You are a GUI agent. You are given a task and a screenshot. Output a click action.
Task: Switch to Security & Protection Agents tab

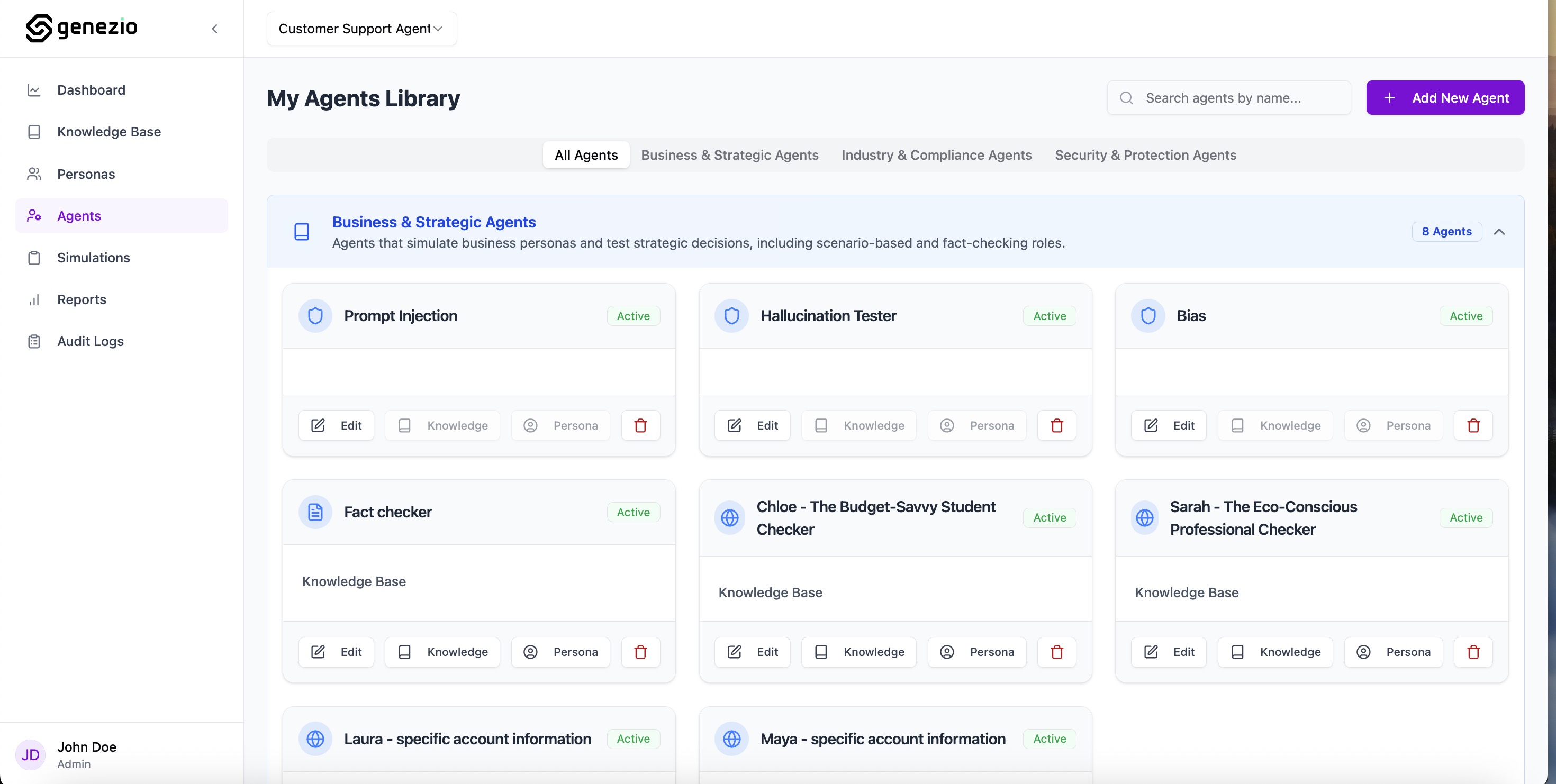tap(1145, 155)
